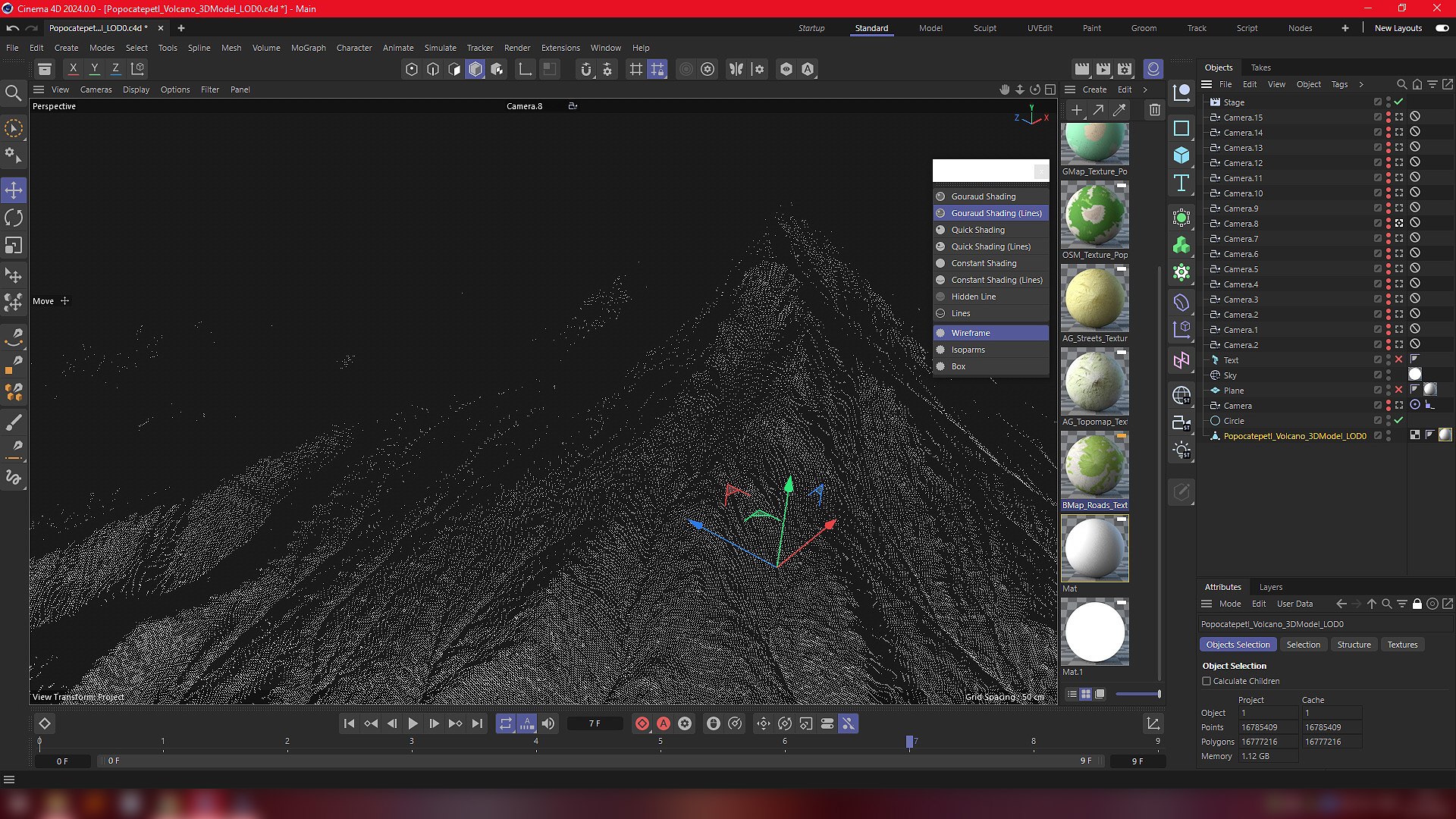Undo last action arrow

pyautogui.click(x=13, y=28)
